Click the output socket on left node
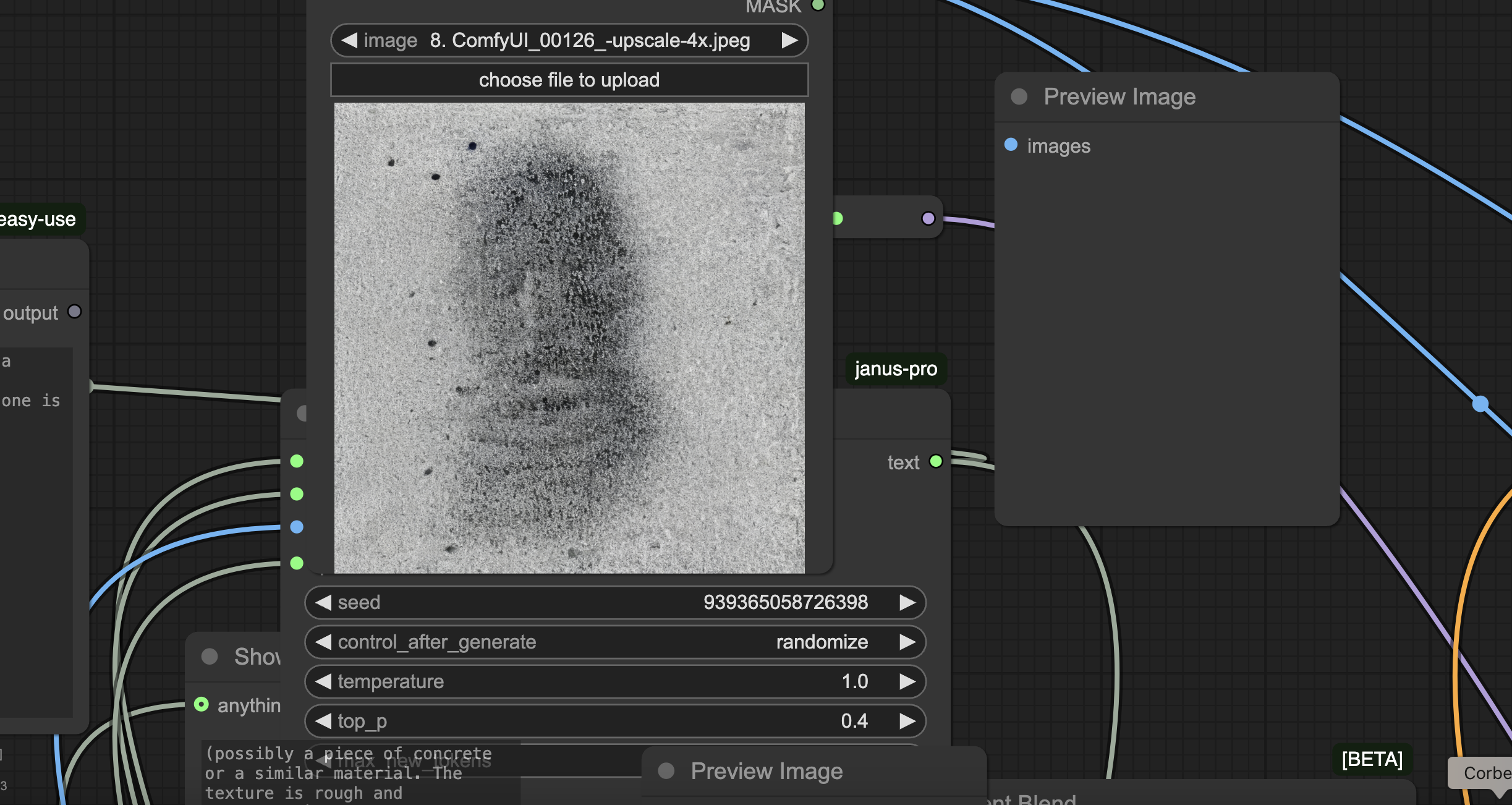The width and height of the screenshot is (1512, 805). pos(74,312)
